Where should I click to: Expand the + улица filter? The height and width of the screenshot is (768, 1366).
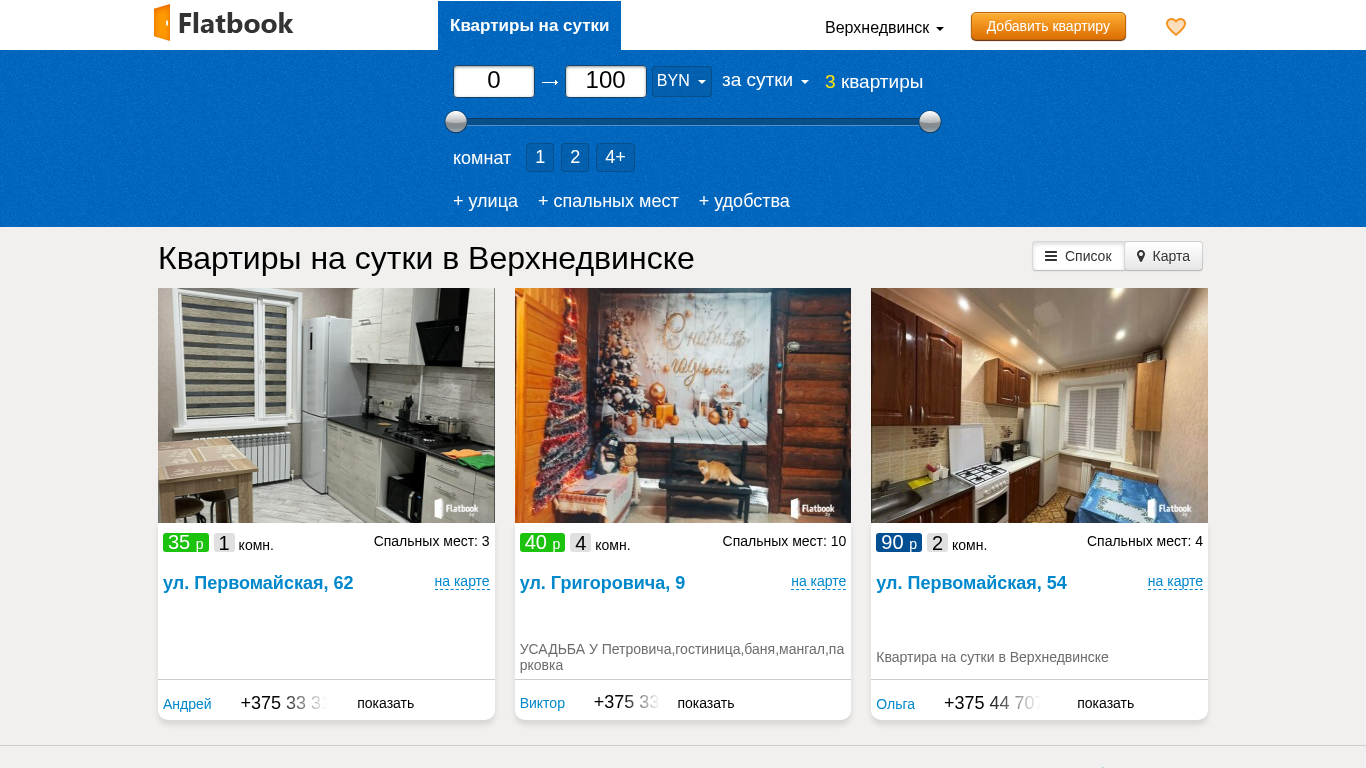coord(485,201)
